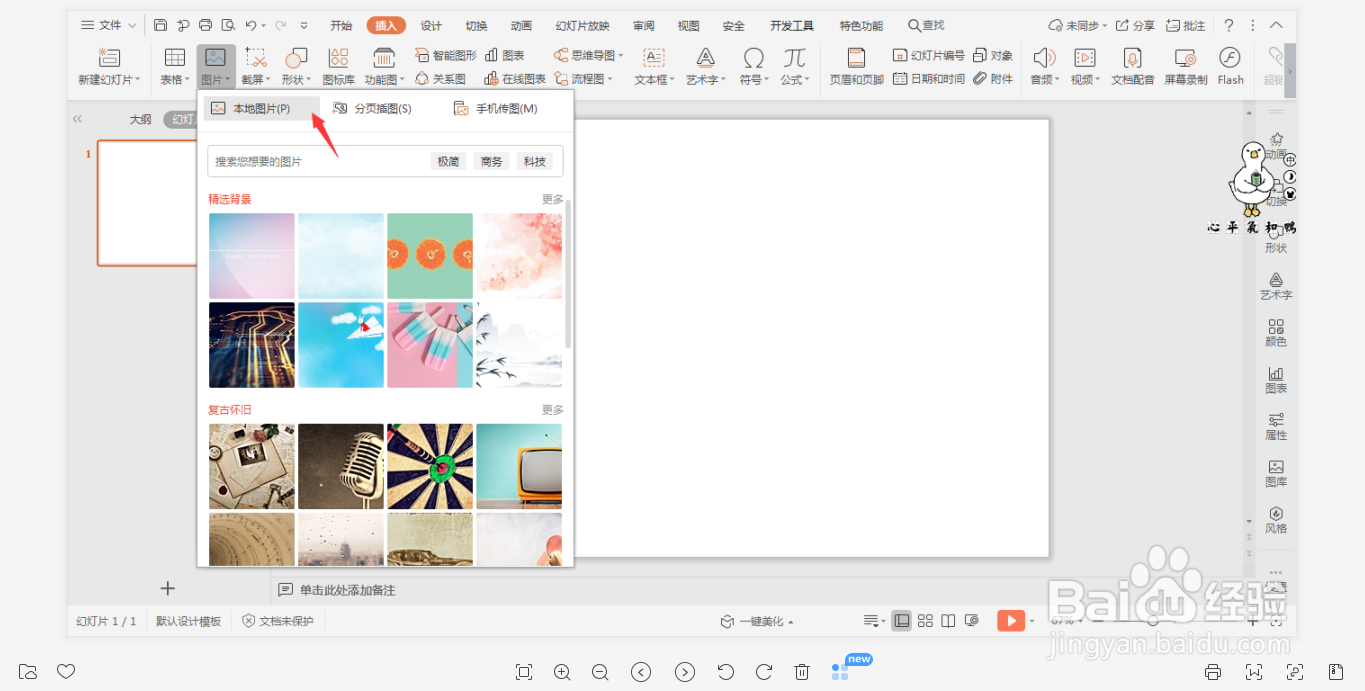Click 更多 beside 精选背景

(x=553, y=199)
